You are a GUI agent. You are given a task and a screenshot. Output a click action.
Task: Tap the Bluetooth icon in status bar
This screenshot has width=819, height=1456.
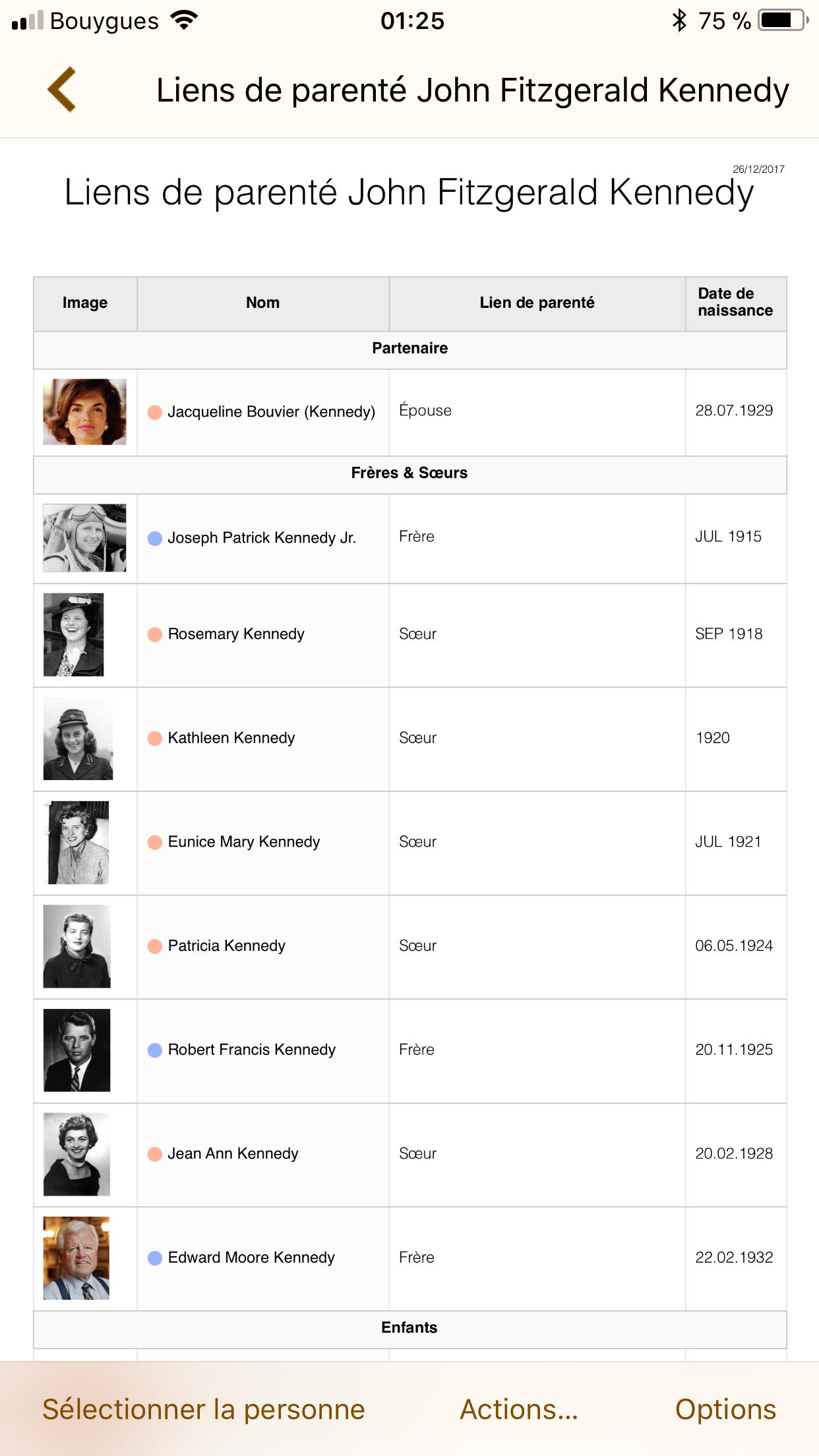tap(679, 20)
